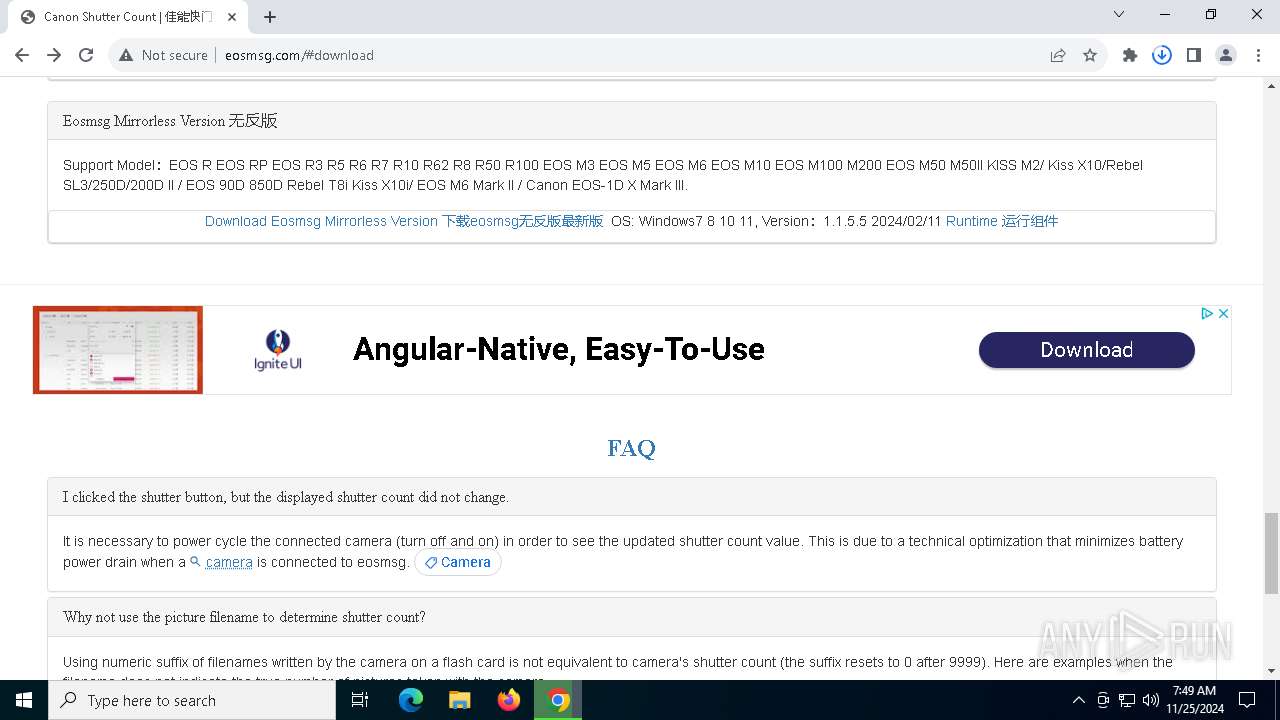Open the Runtime 运行组件 link
Screen dimensions: 1280x720
click(x=1002, y=221)
